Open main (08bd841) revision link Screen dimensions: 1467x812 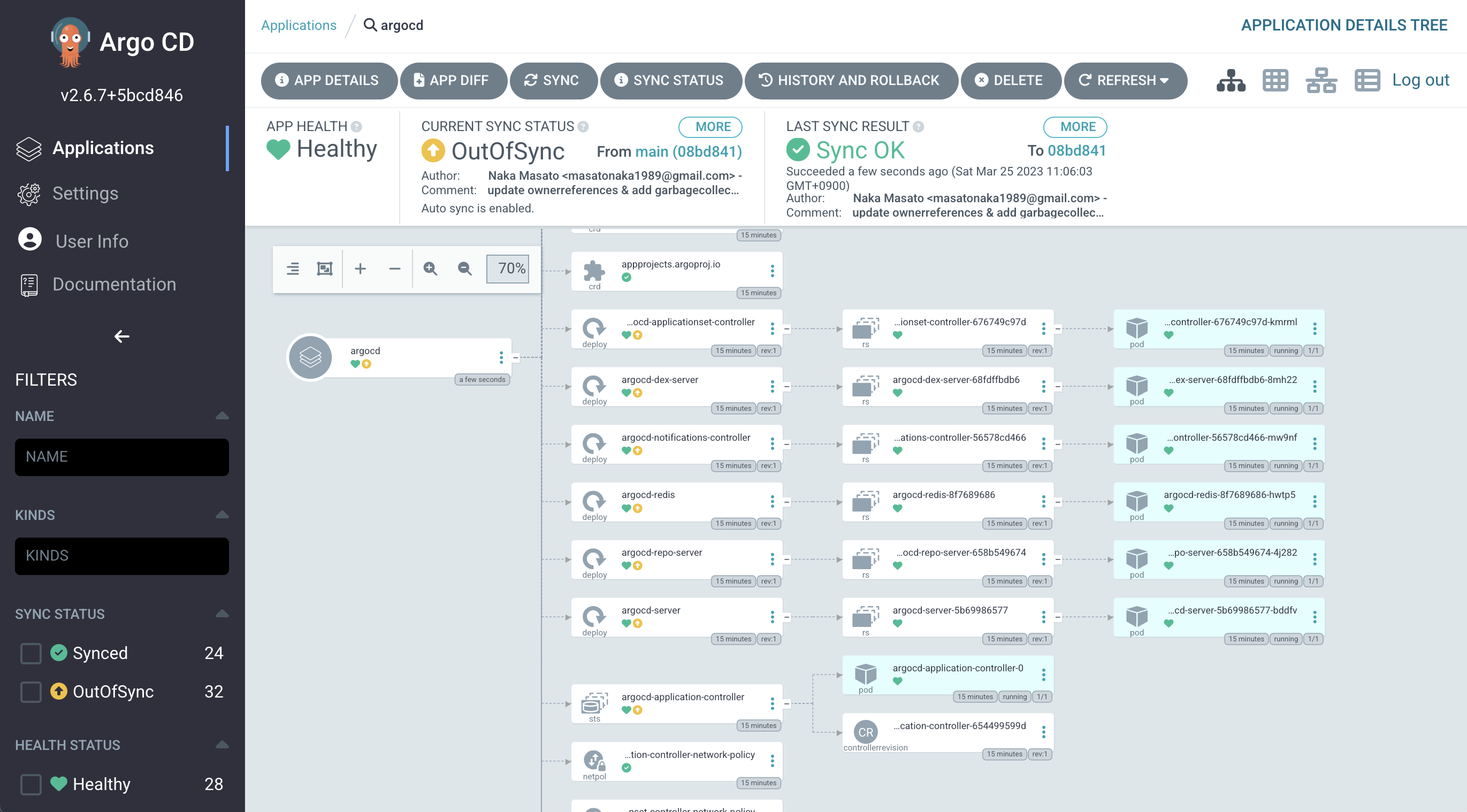click(689, 151)
